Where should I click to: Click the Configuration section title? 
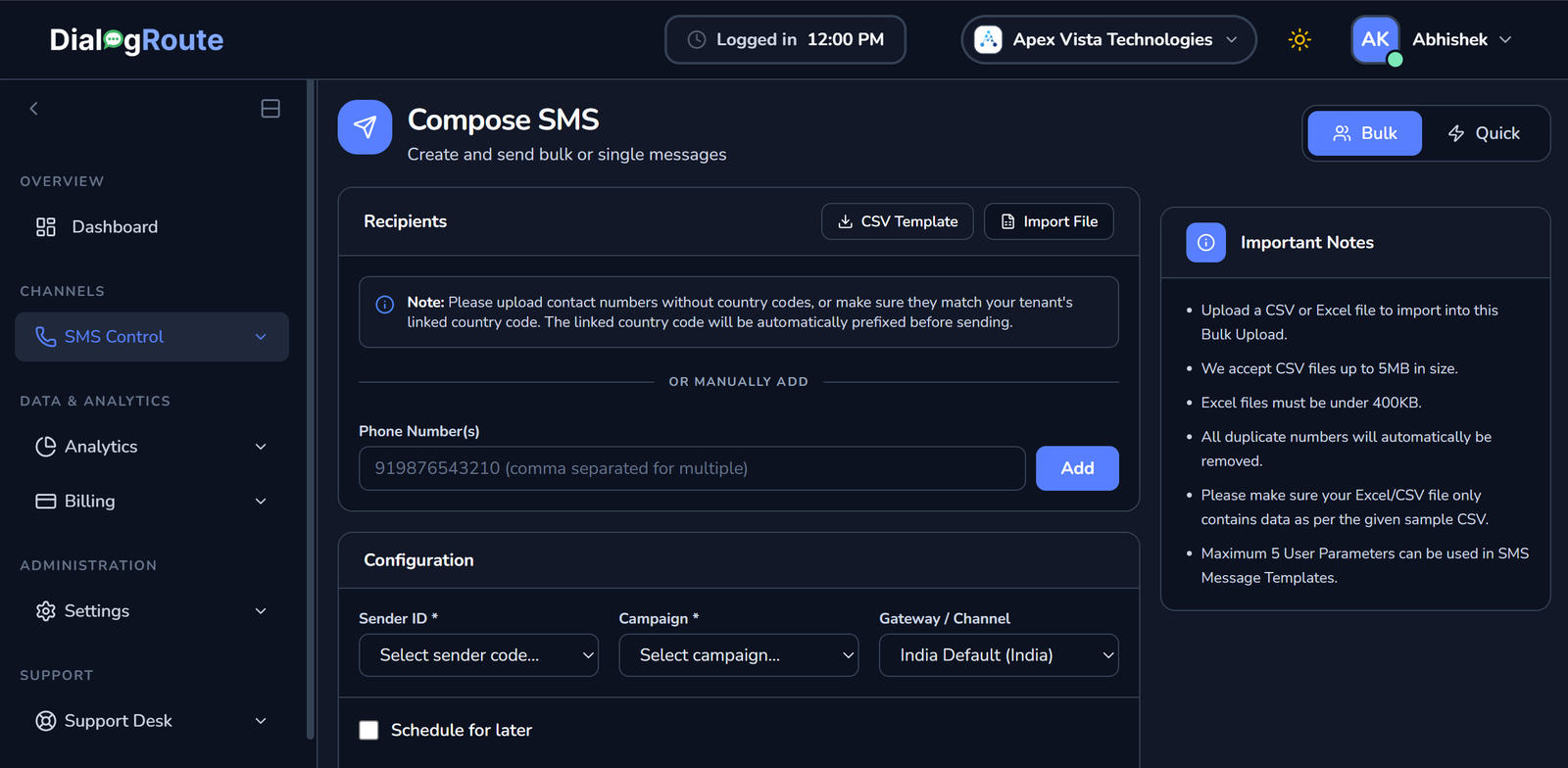point(418,560)
